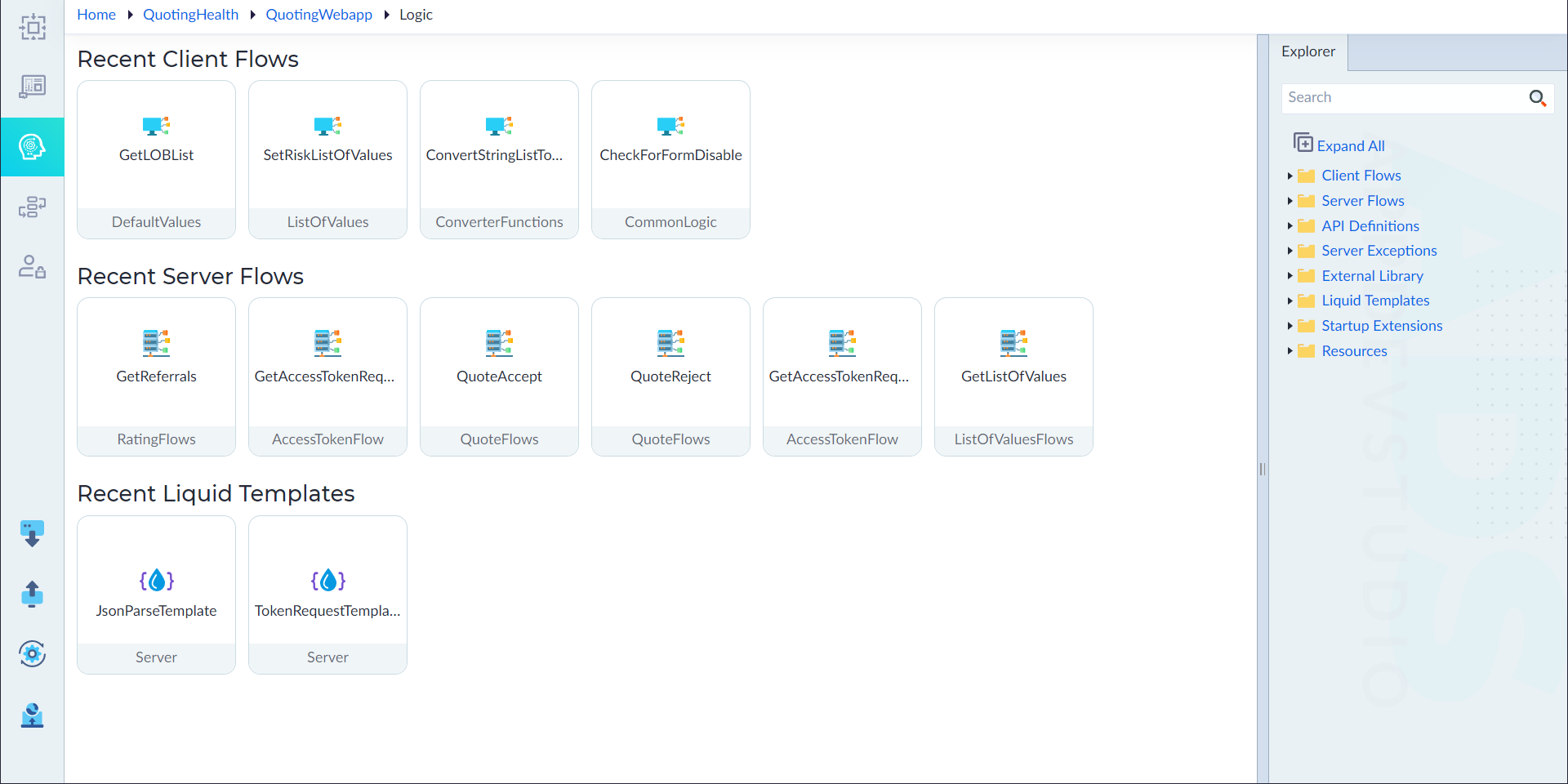Open the GetListOfValues server flow card
Viewport: 1568px width, 784px height.
[1013, 376]
